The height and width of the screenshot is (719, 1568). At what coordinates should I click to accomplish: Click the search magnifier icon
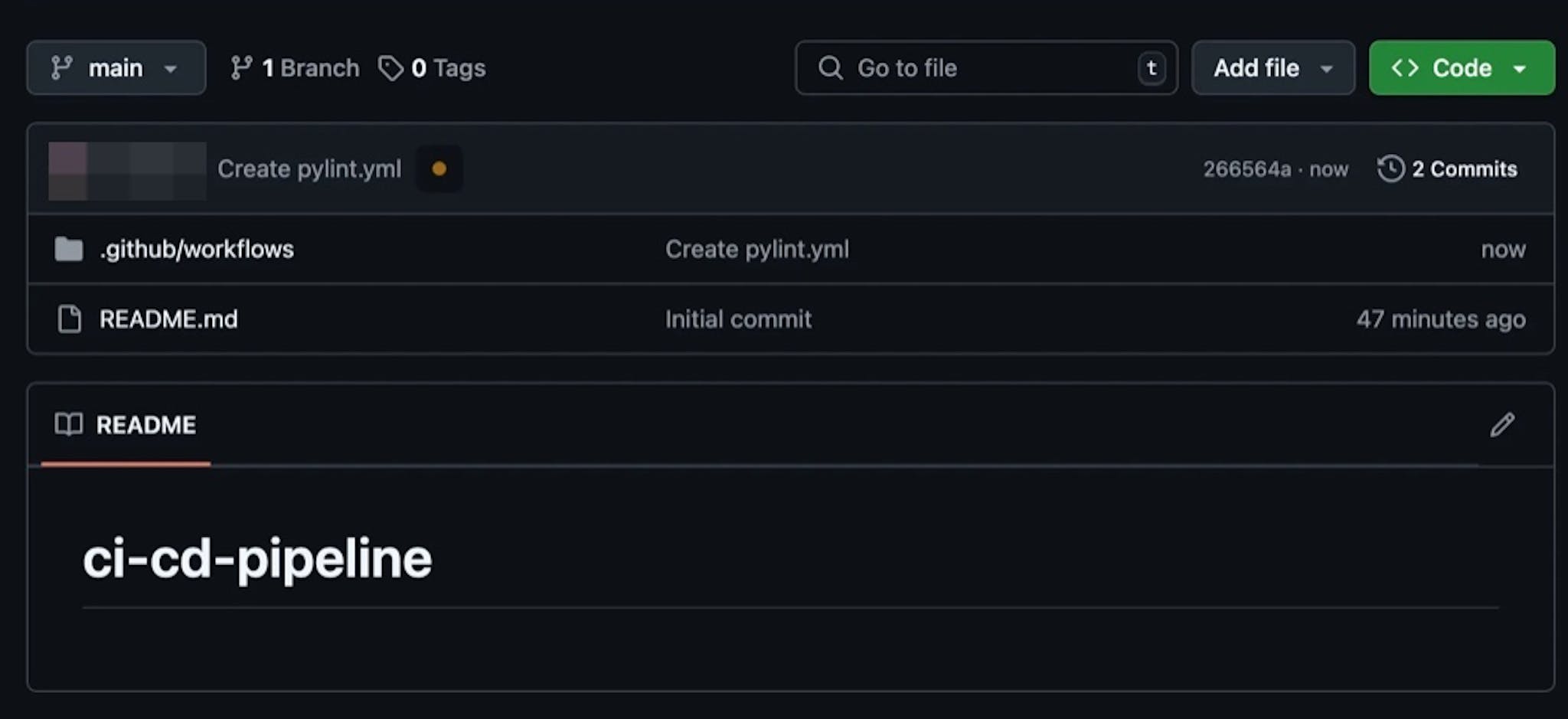(830, 68)
